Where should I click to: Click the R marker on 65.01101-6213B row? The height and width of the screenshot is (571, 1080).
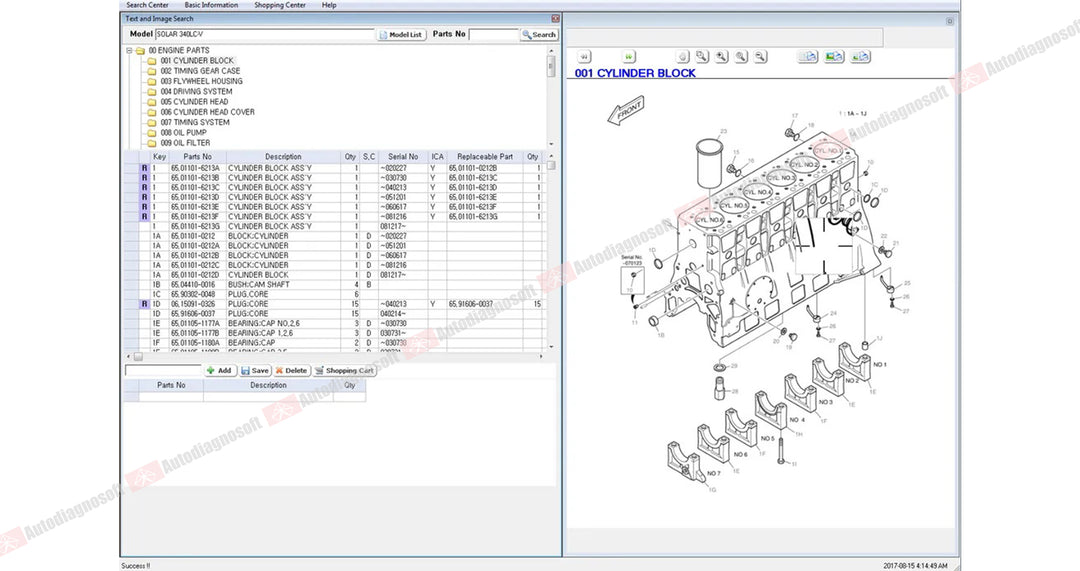coord(144,178)
